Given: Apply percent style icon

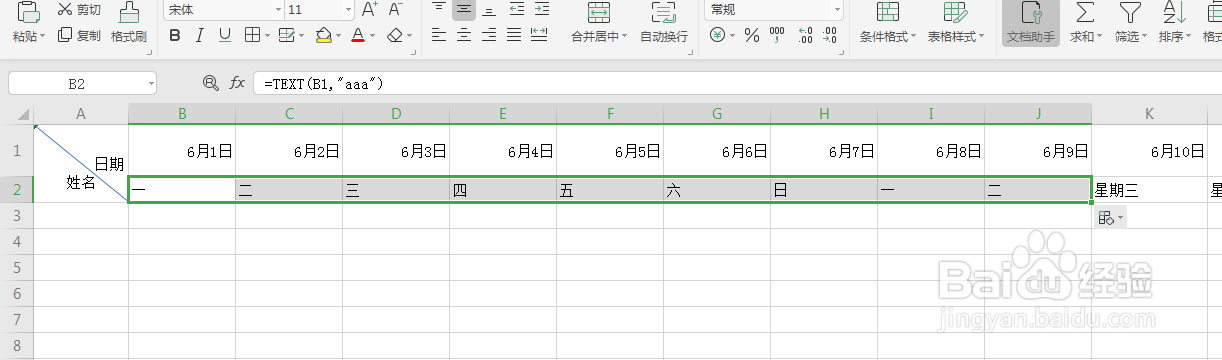Looking at the screenshot, I should tap(751, 36).
